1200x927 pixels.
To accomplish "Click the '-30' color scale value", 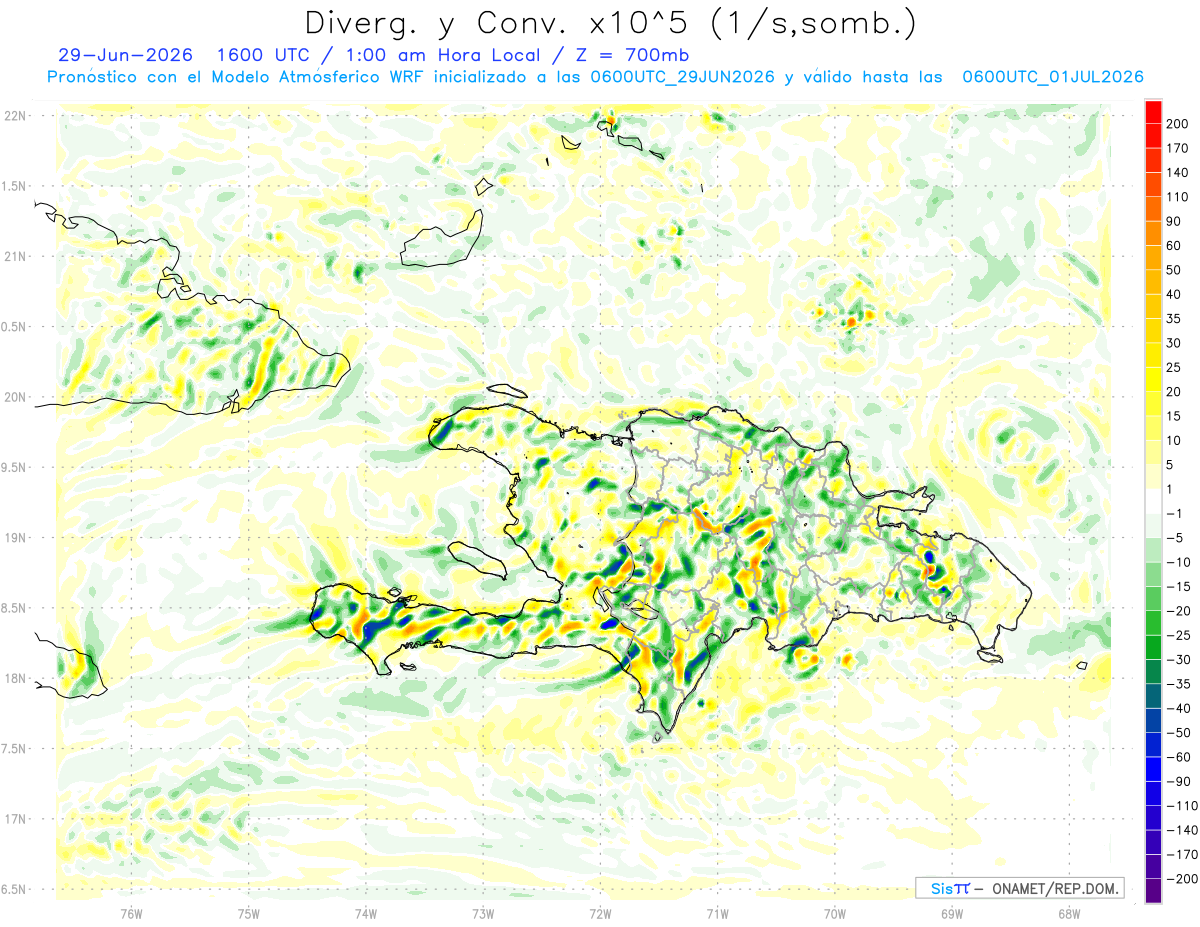I will 1177,659.
